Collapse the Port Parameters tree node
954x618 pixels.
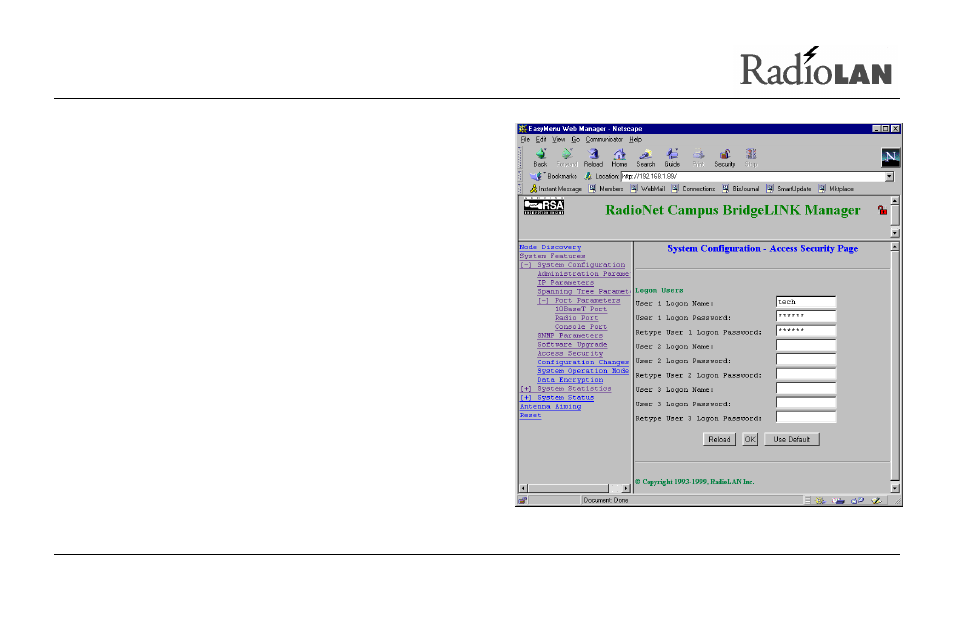click(543, 300)
